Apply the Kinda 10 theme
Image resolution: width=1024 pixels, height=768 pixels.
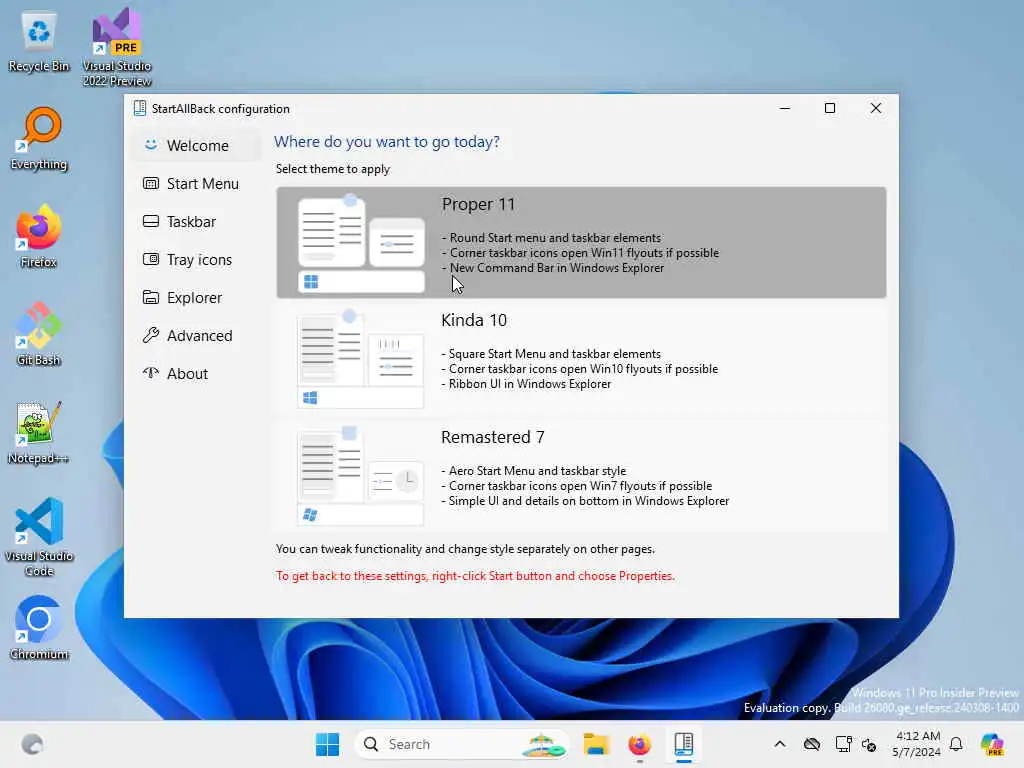(581, 359)
